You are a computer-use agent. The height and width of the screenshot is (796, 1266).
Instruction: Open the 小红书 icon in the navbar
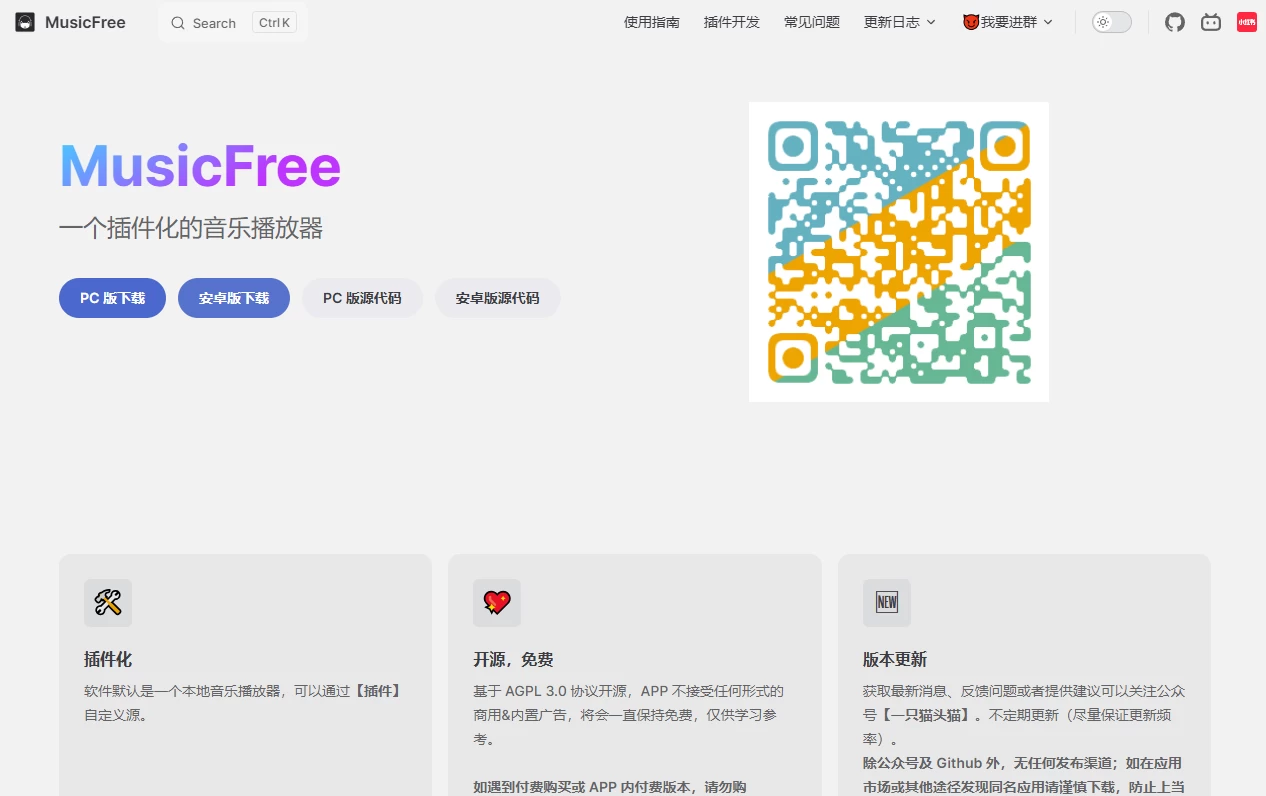pos(1246,21)
